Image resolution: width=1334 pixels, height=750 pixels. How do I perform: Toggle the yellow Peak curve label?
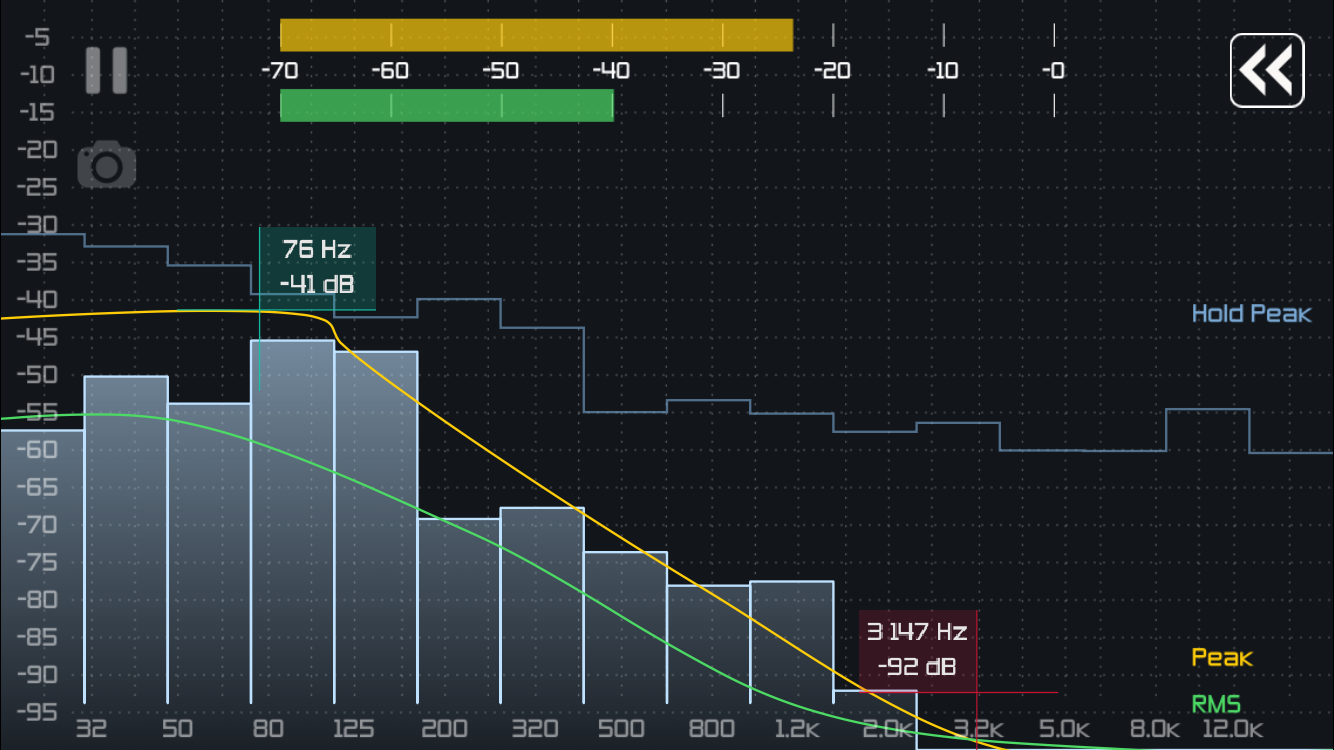click(1222, 658)
